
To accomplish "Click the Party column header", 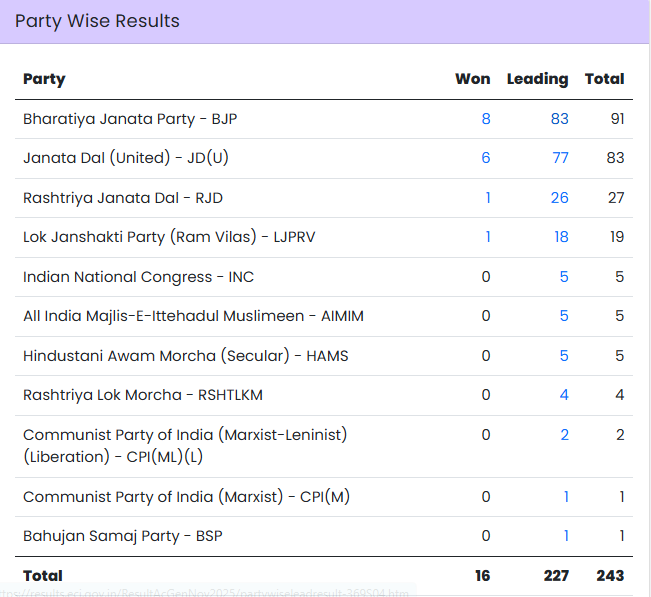I will 44,79.
